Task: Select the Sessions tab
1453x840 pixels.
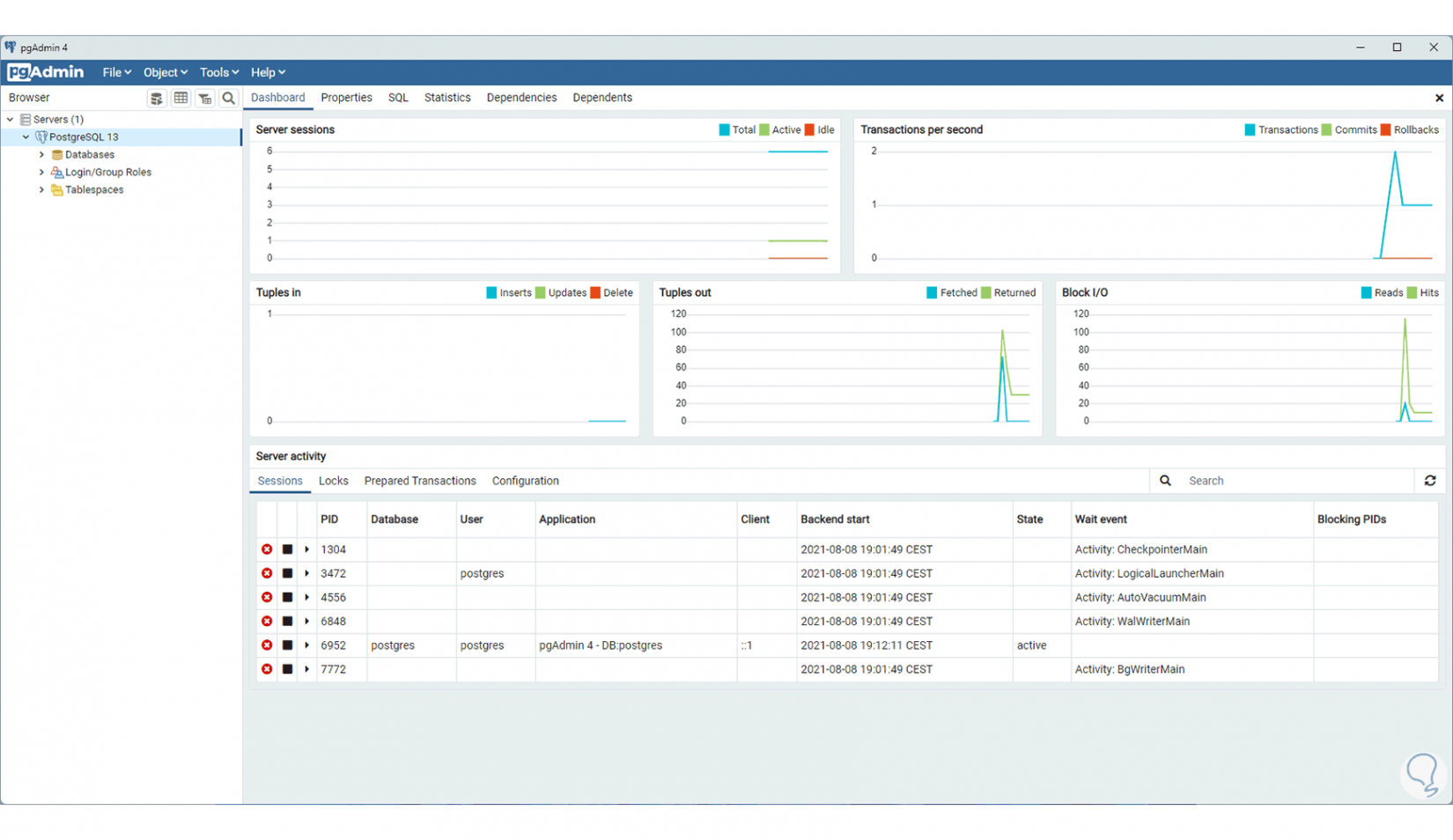Action: pyautogui.click(x=280, y=481)
